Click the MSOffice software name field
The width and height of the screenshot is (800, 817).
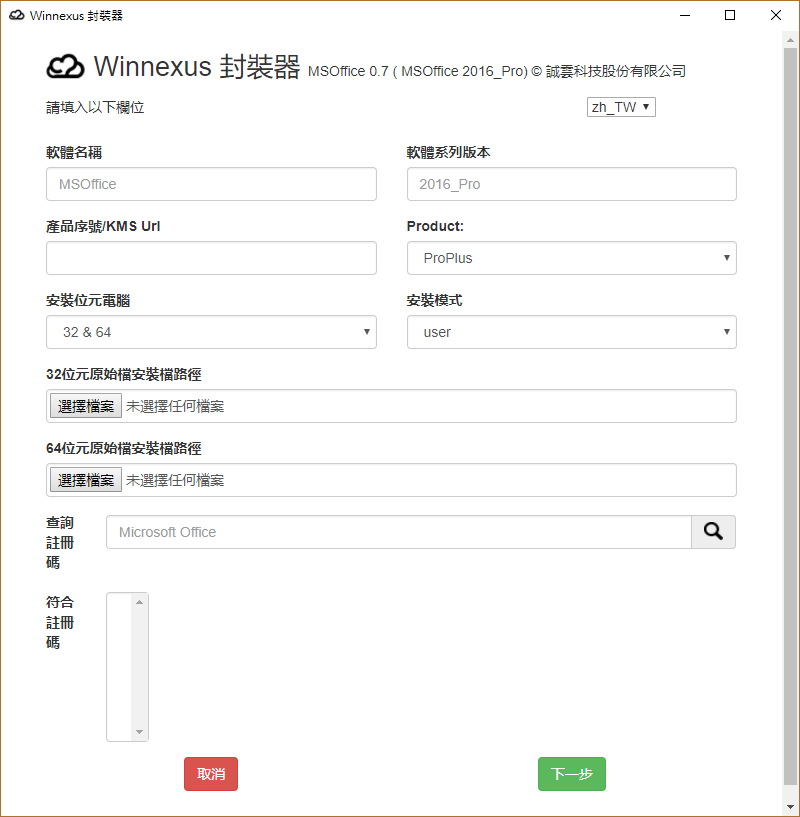point(211,184)
